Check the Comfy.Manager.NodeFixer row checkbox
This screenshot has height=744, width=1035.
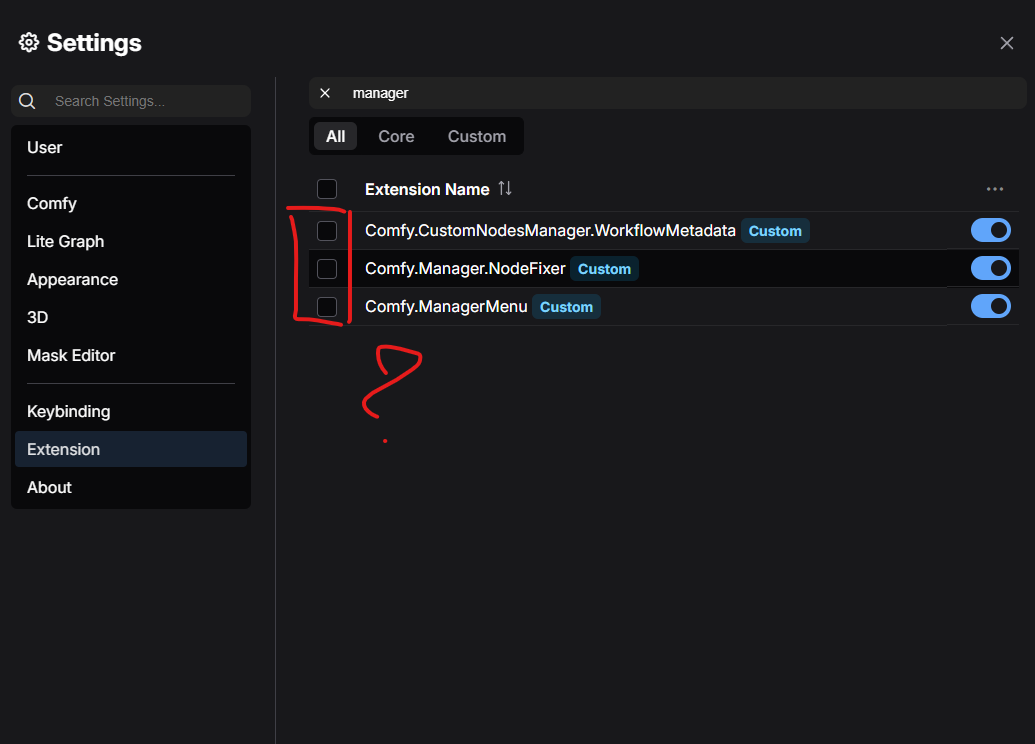click(x=327, y=269)
